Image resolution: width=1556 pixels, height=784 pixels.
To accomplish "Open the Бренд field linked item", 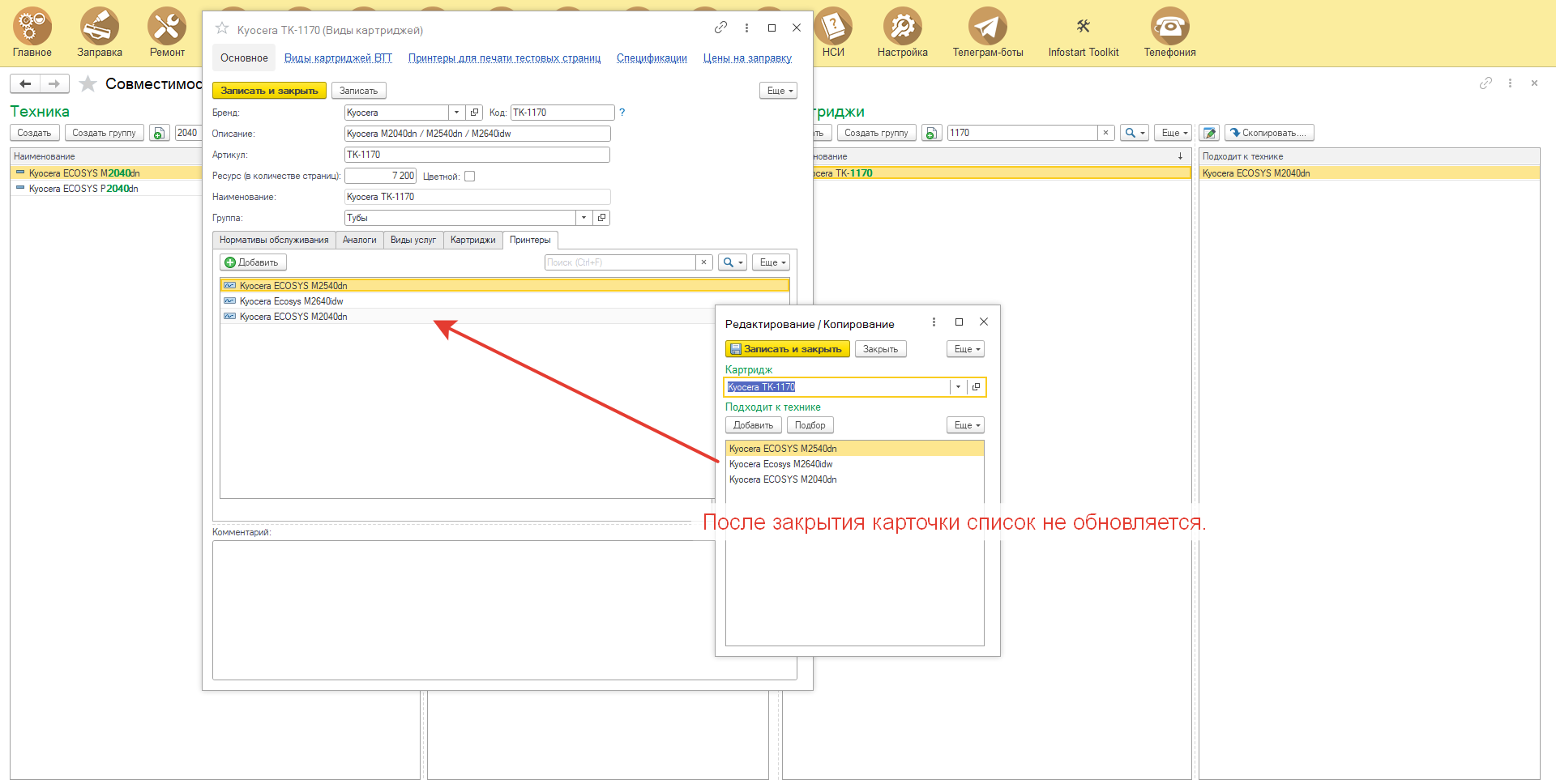I will click(x=475, y=113).
